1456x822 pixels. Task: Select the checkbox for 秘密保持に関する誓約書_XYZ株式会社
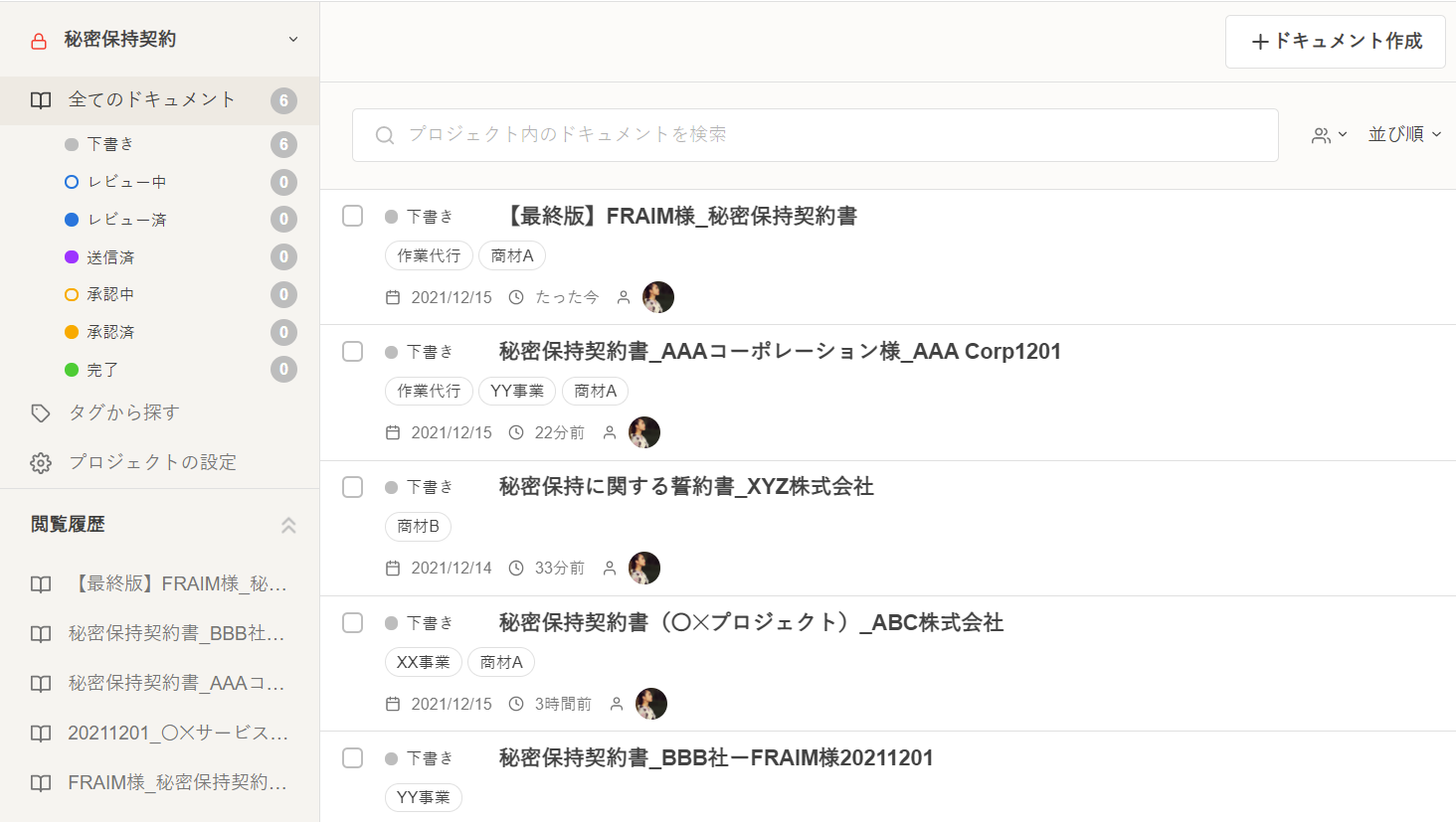[353, 487]
